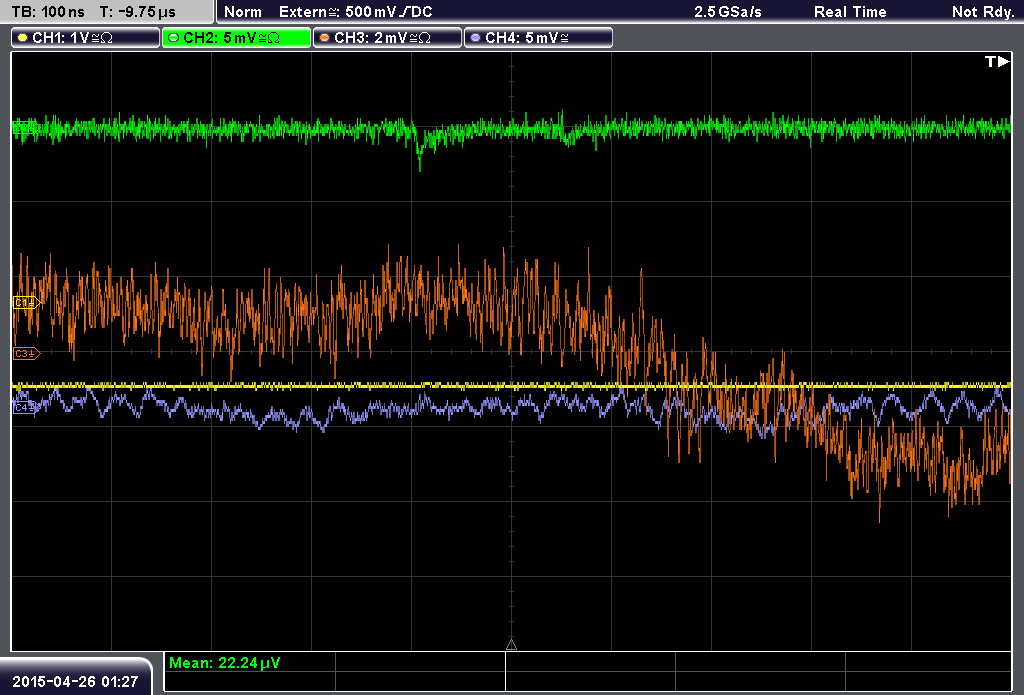This screenshot has width=1024, height=695.
Task: Click the orange CH3 color dot
Action: pyautogui.click(x=325, y=38)
